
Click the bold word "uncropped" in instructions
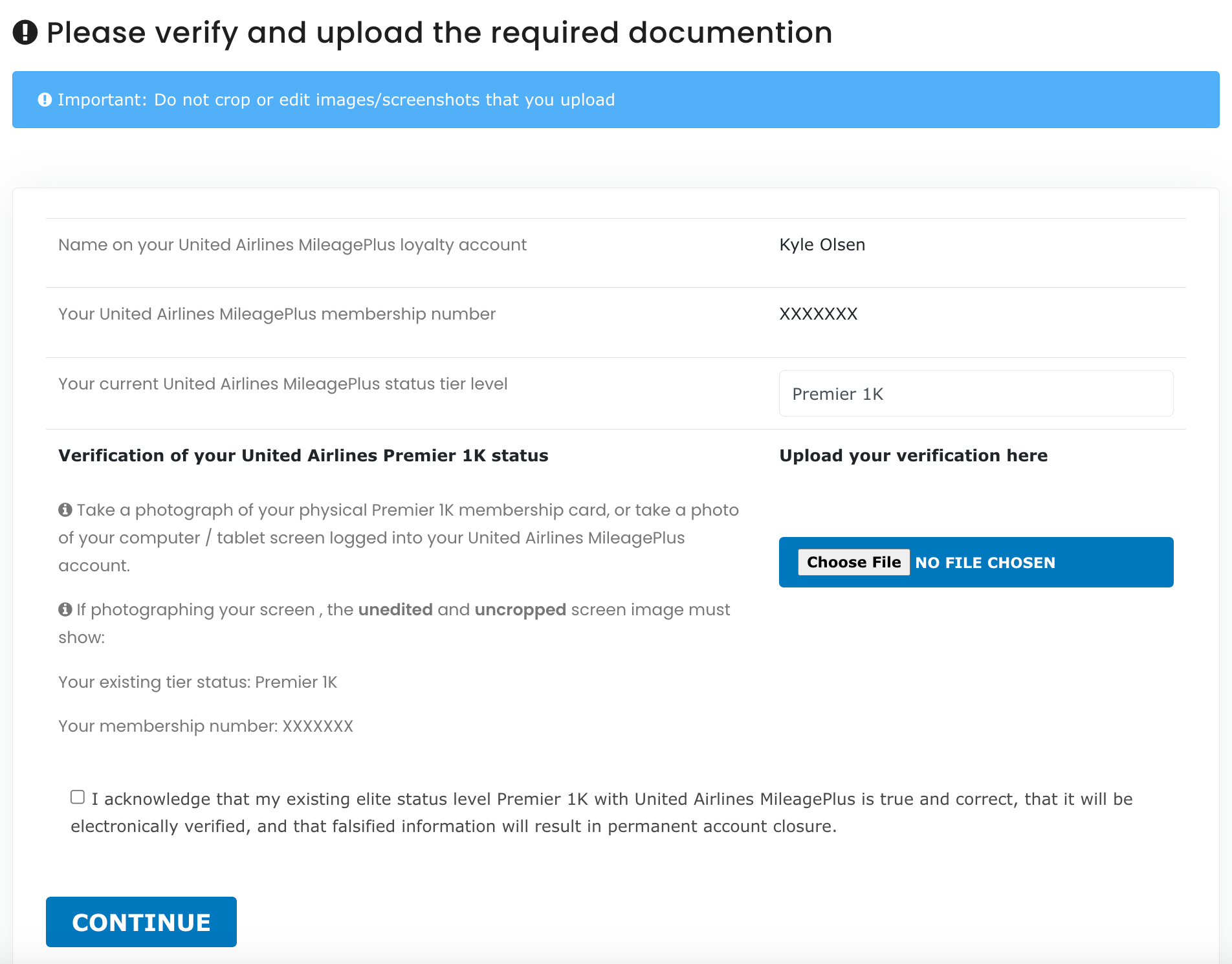[520, 609]
